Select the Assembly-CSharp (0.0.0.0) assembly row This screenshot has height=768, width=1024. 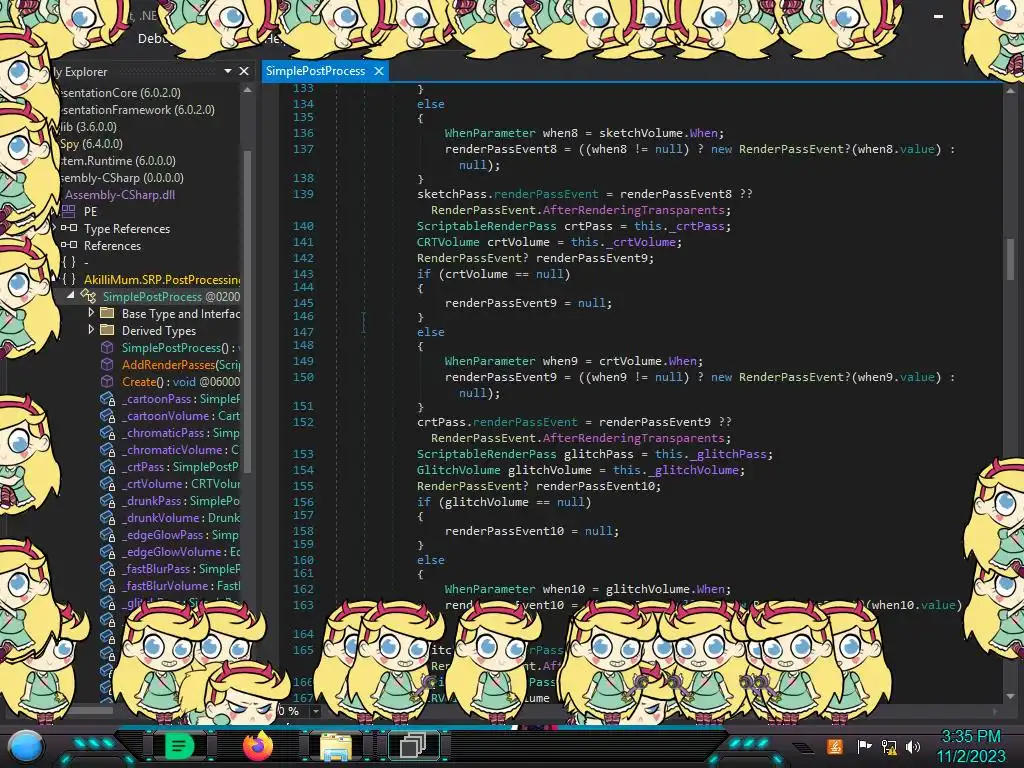121,178
